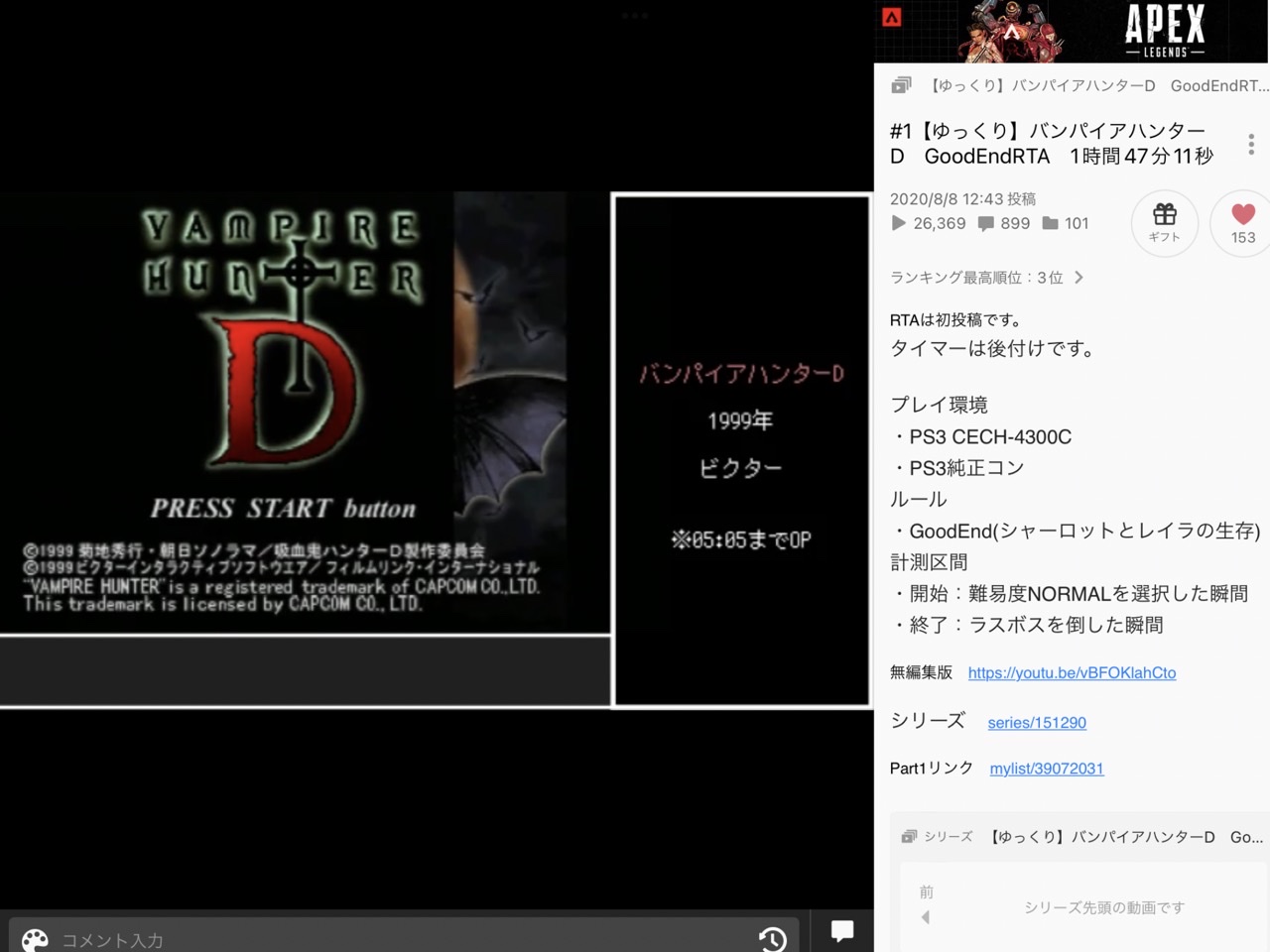Open the comment history clock icon

(x=772, y=938)
